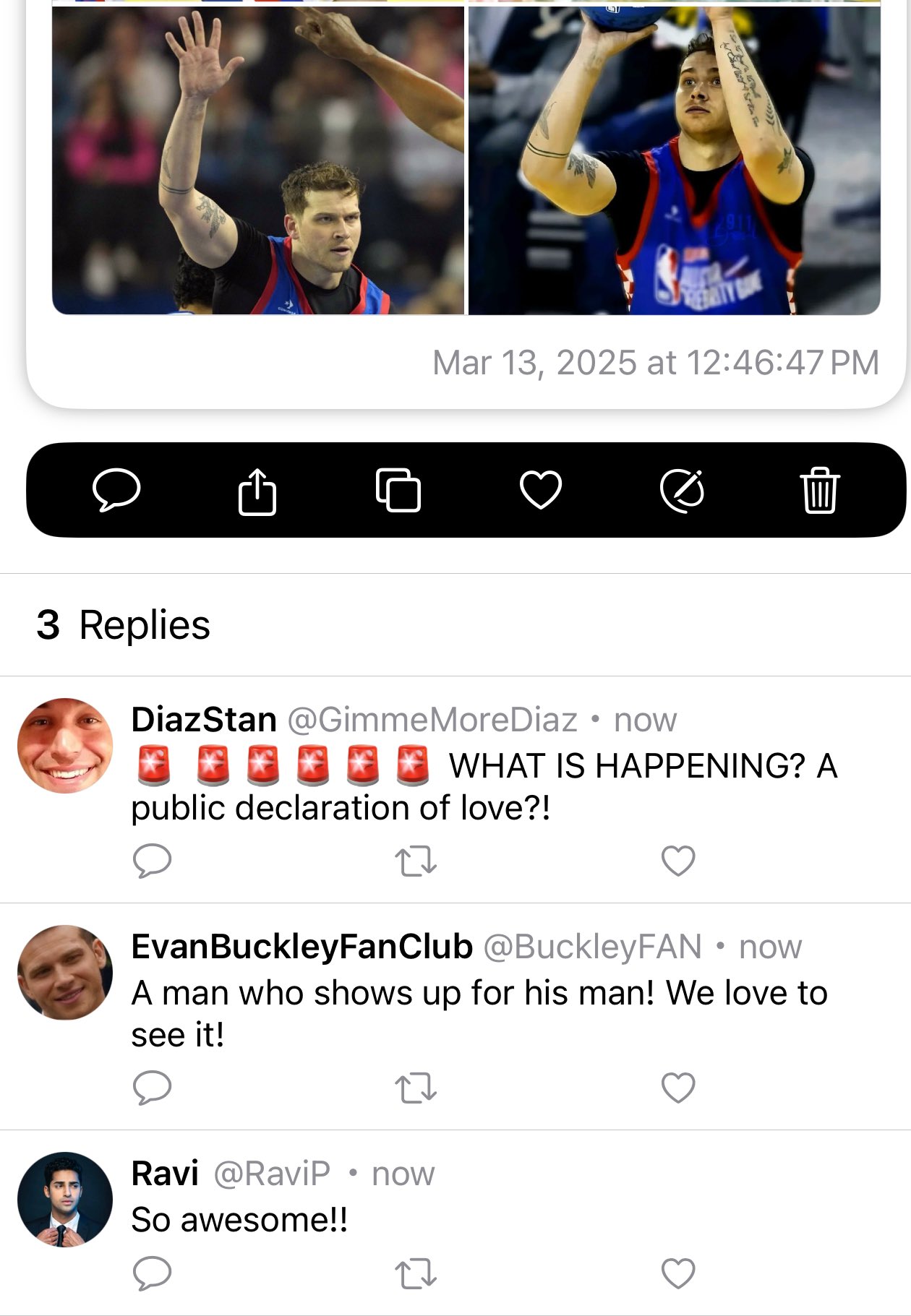Open Ravi's profile picture
This screenshot has width=911, height=1316.
(x=65, y=1200)
